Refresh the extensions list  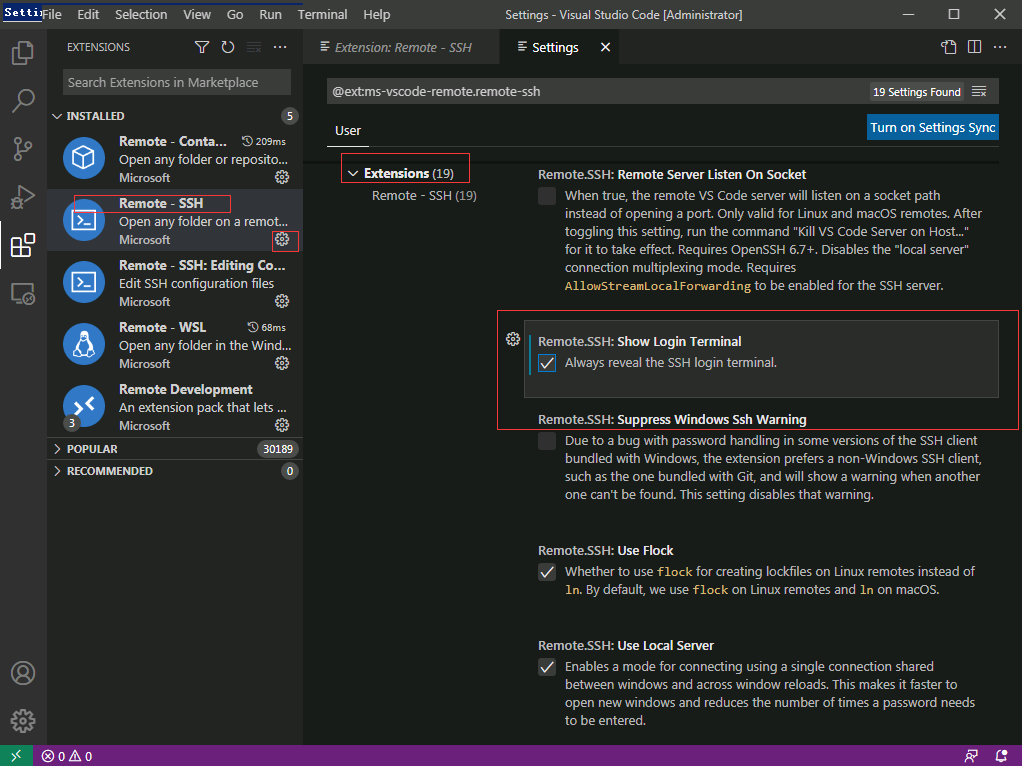pyautogui.click(x=227, y=47)
